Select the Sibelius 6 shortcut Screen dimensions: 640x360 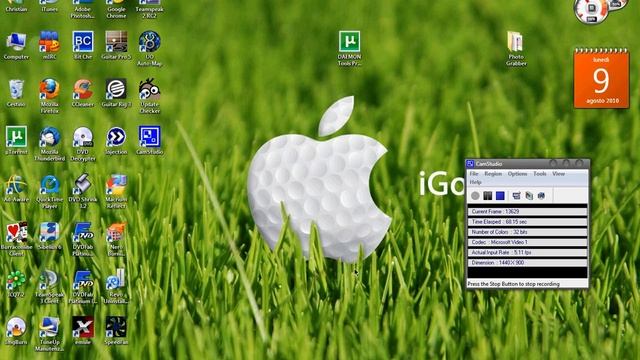coord(49,236)
